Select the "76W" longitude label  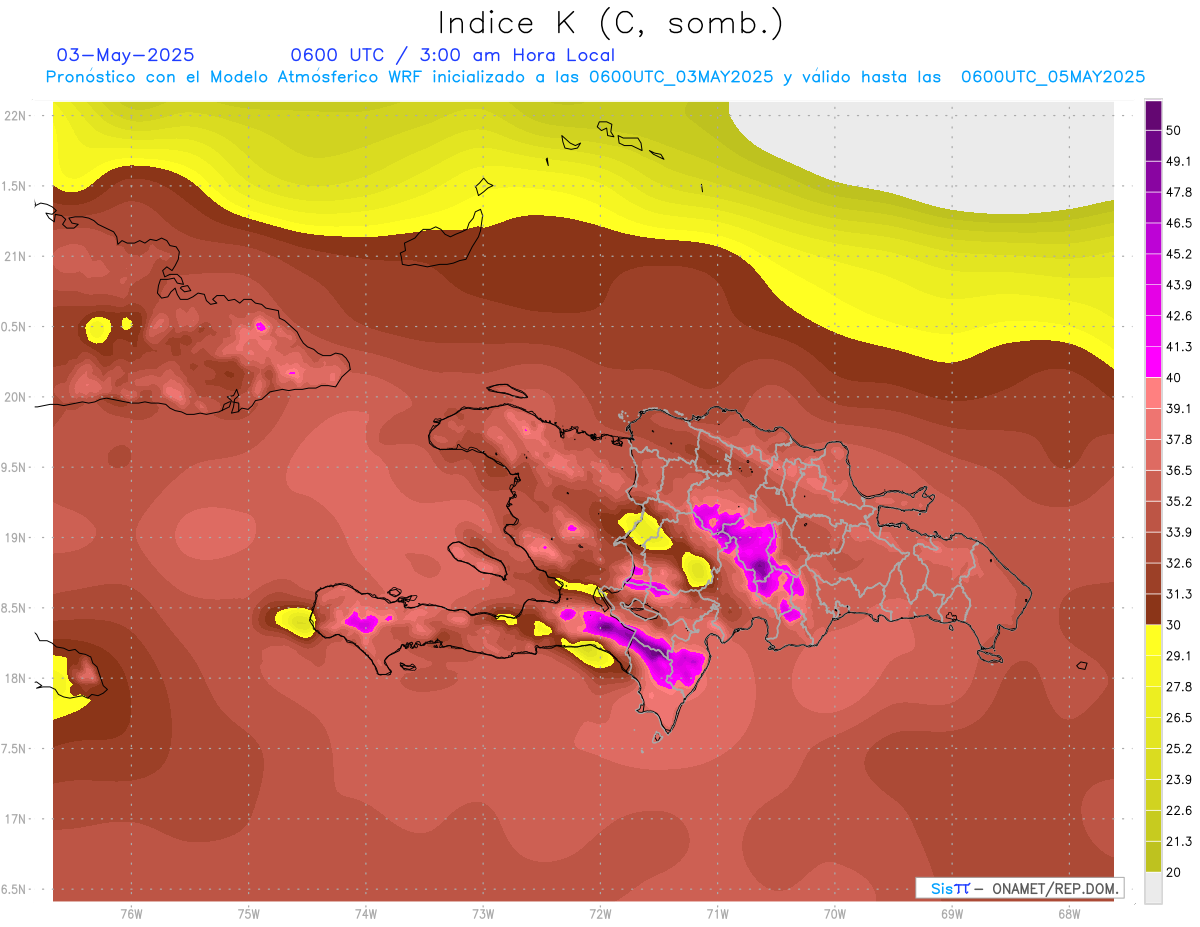click(131, 914)
